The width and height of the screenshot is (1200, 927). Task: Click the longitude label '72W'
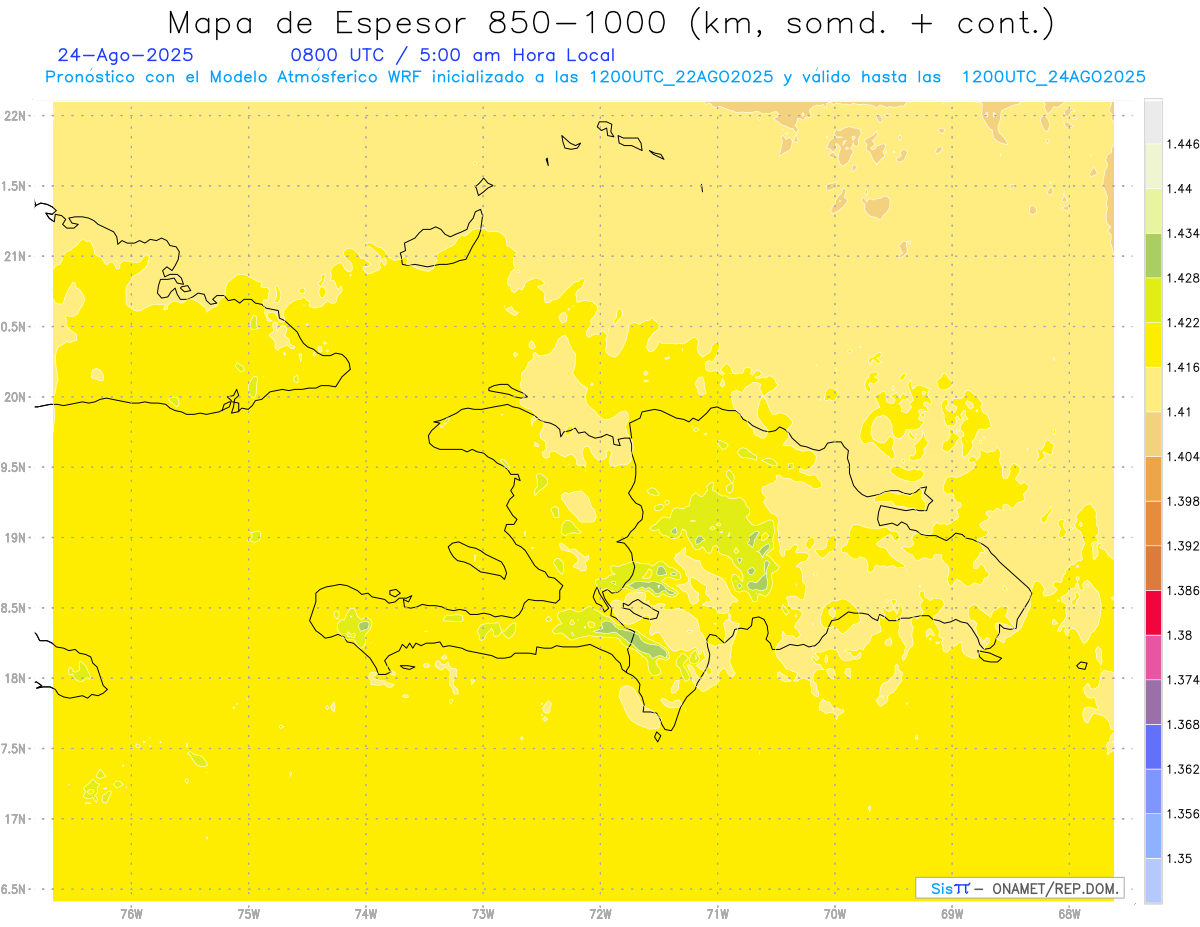coord(600,914)
